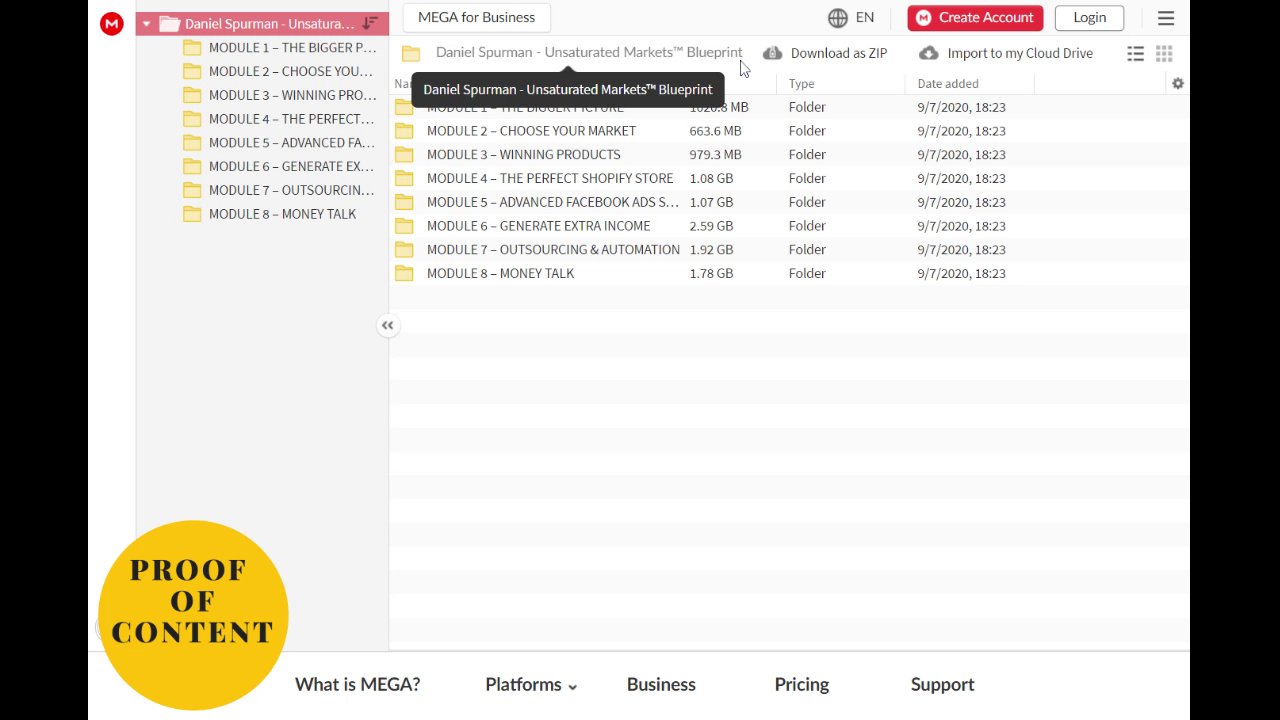Click the Create Account button's MEGA icon
This screenshot has height=720, width=1280.
click(923, 18)
